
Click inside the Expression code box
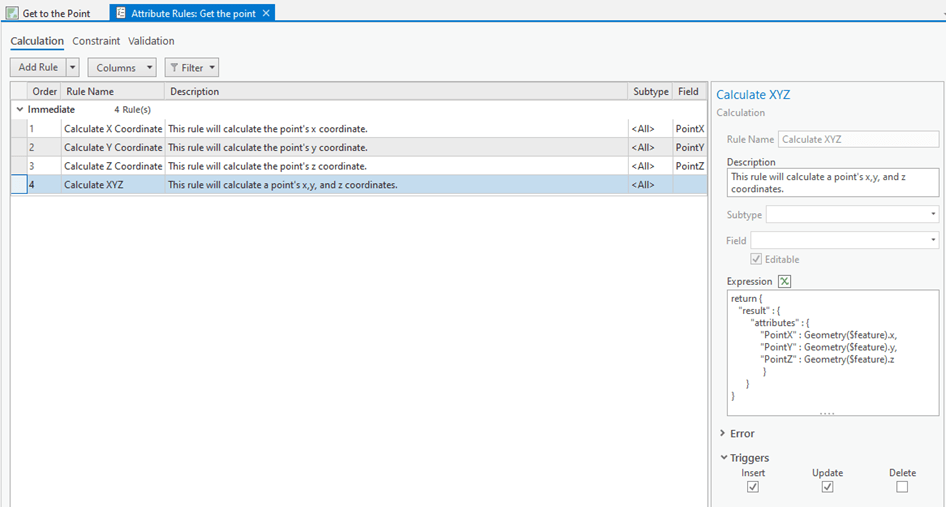(x=833, y=352)
